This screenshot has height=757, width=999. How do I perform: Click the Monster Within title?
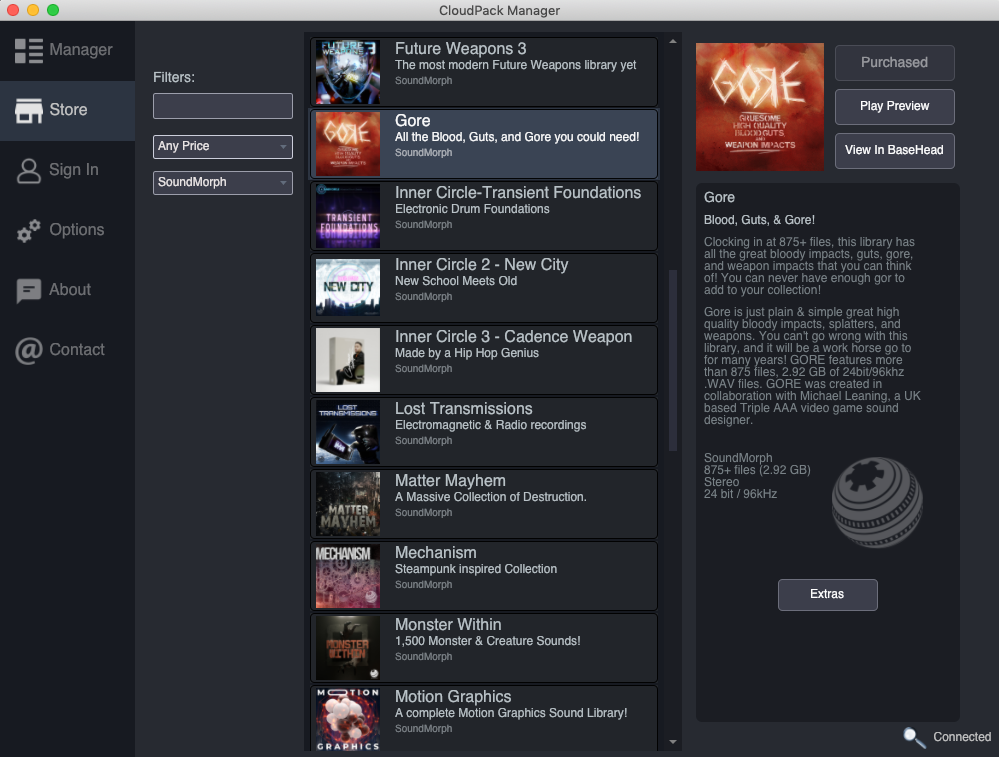(448, 624)
